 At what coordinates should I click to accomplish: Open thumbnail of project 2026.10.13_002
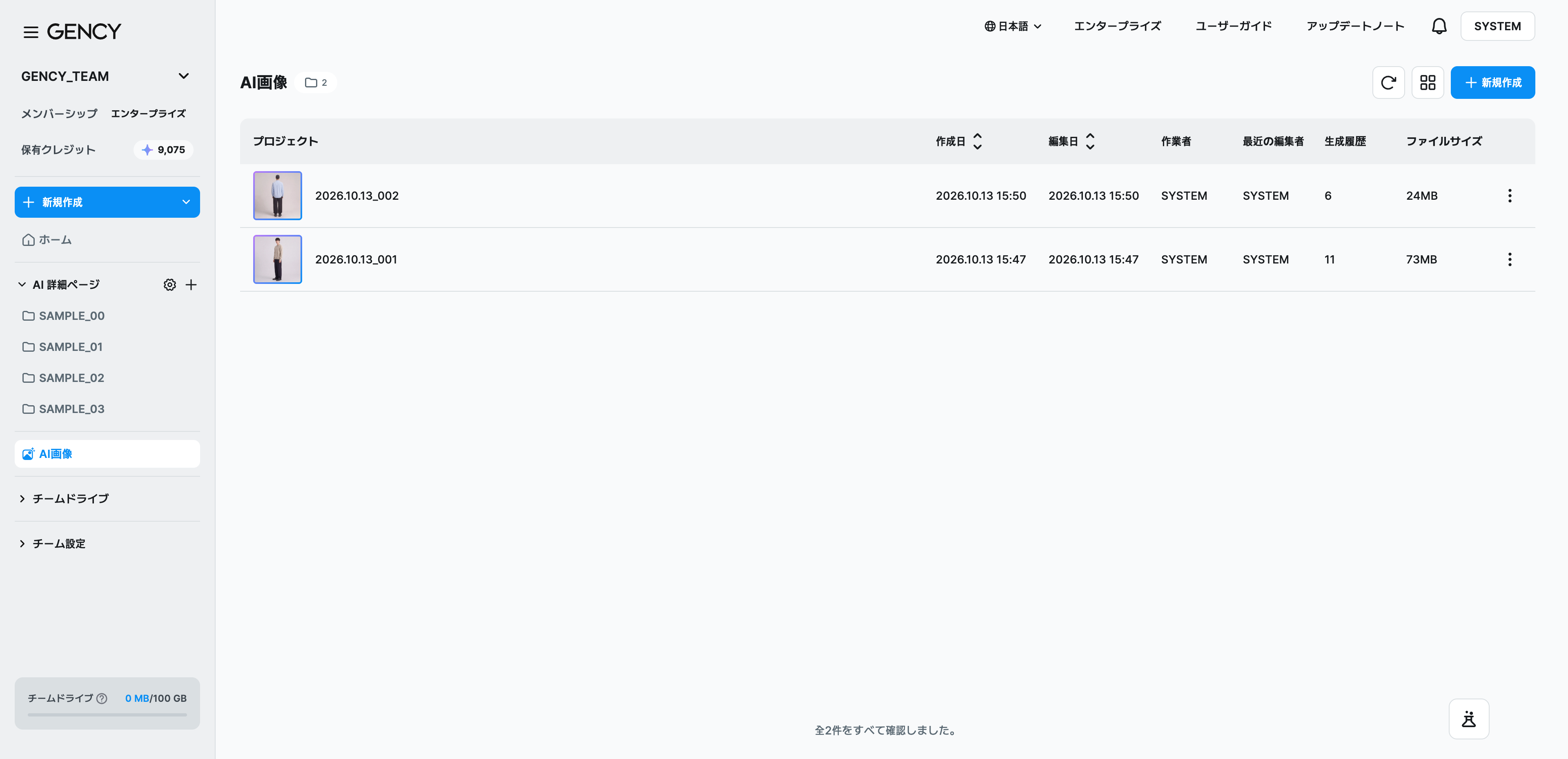pyautogui.click(x=278, y=196)
